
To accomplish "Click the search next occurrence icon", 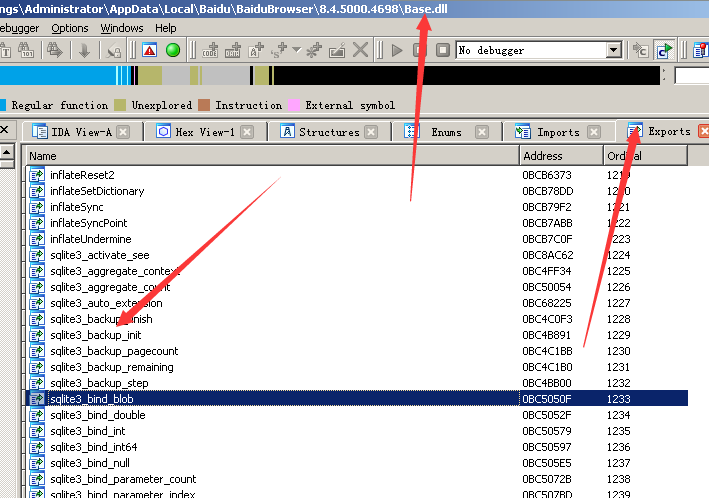I will click(x=54, y=50).
